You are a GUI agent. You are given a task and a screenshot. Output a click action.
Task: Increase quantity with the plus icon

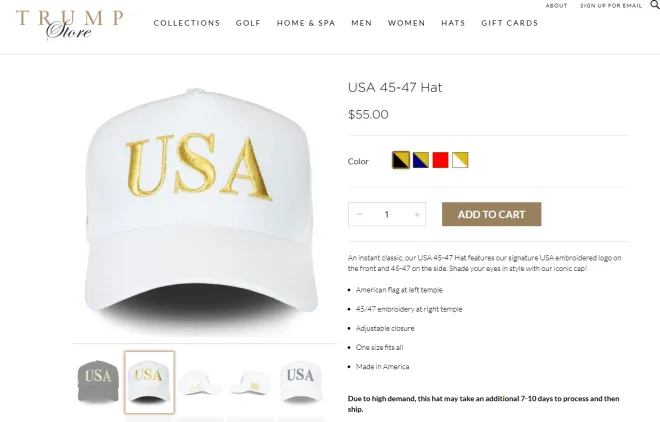(x=417, y=214)
